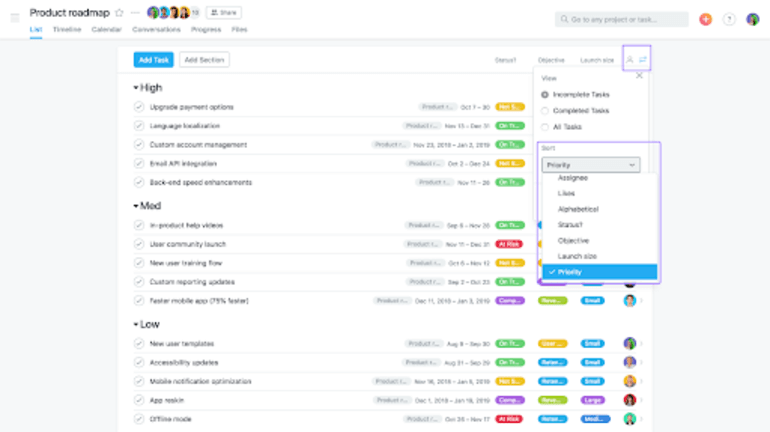Open assignee avatar on New user templates
The image size is (770, 432).
[630, 343]
